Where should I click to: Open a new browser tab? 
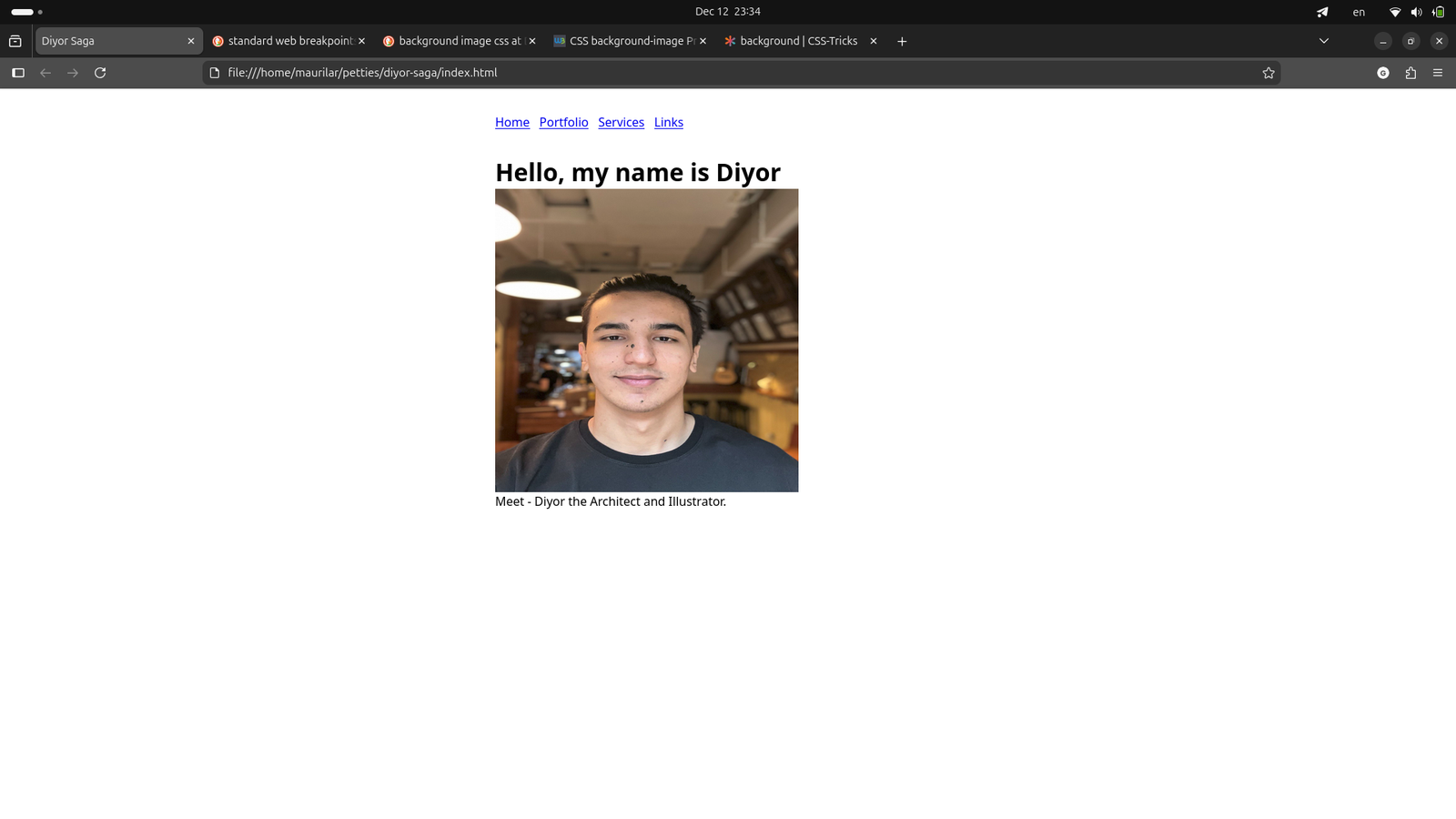[x=902, y=41]
